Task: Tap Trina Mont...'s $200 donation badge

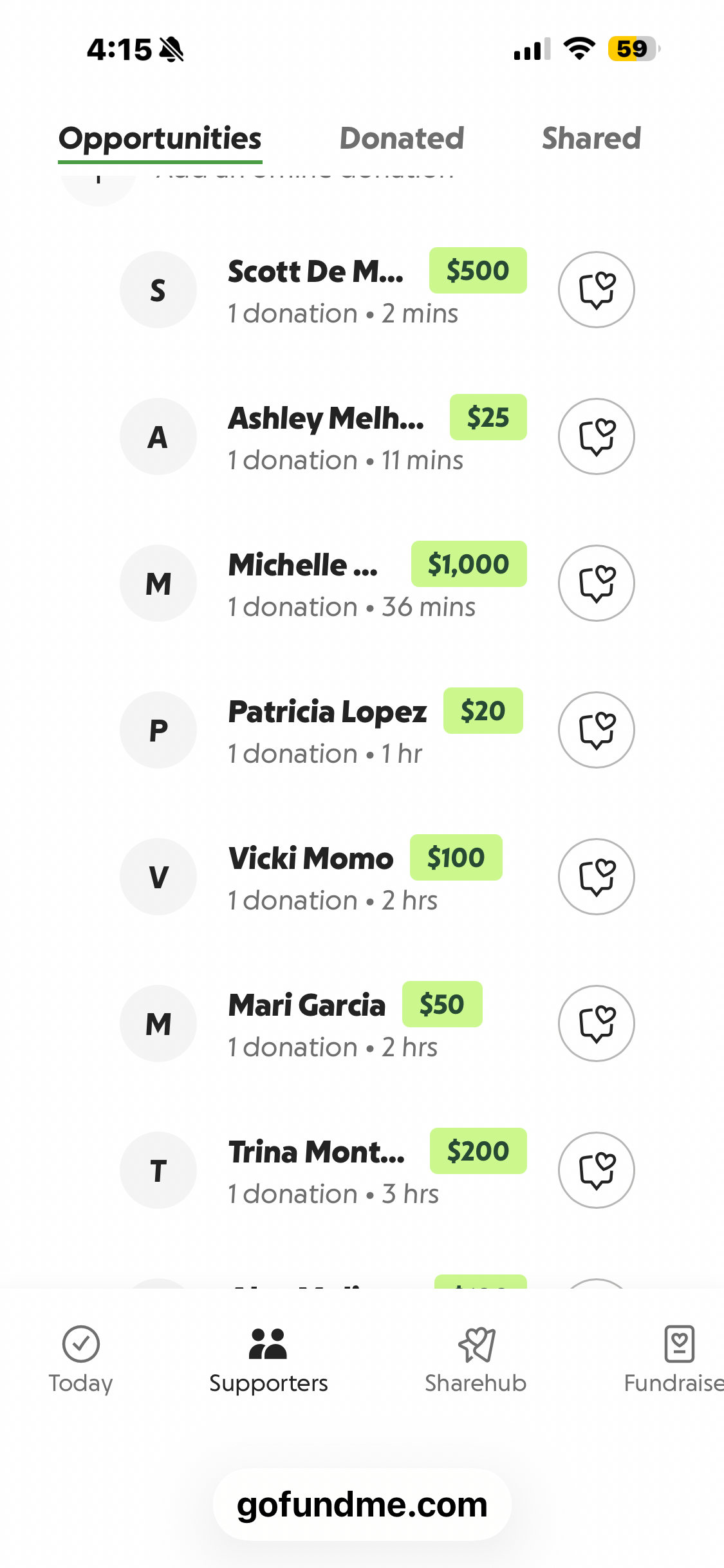Action: [478, 1152]
